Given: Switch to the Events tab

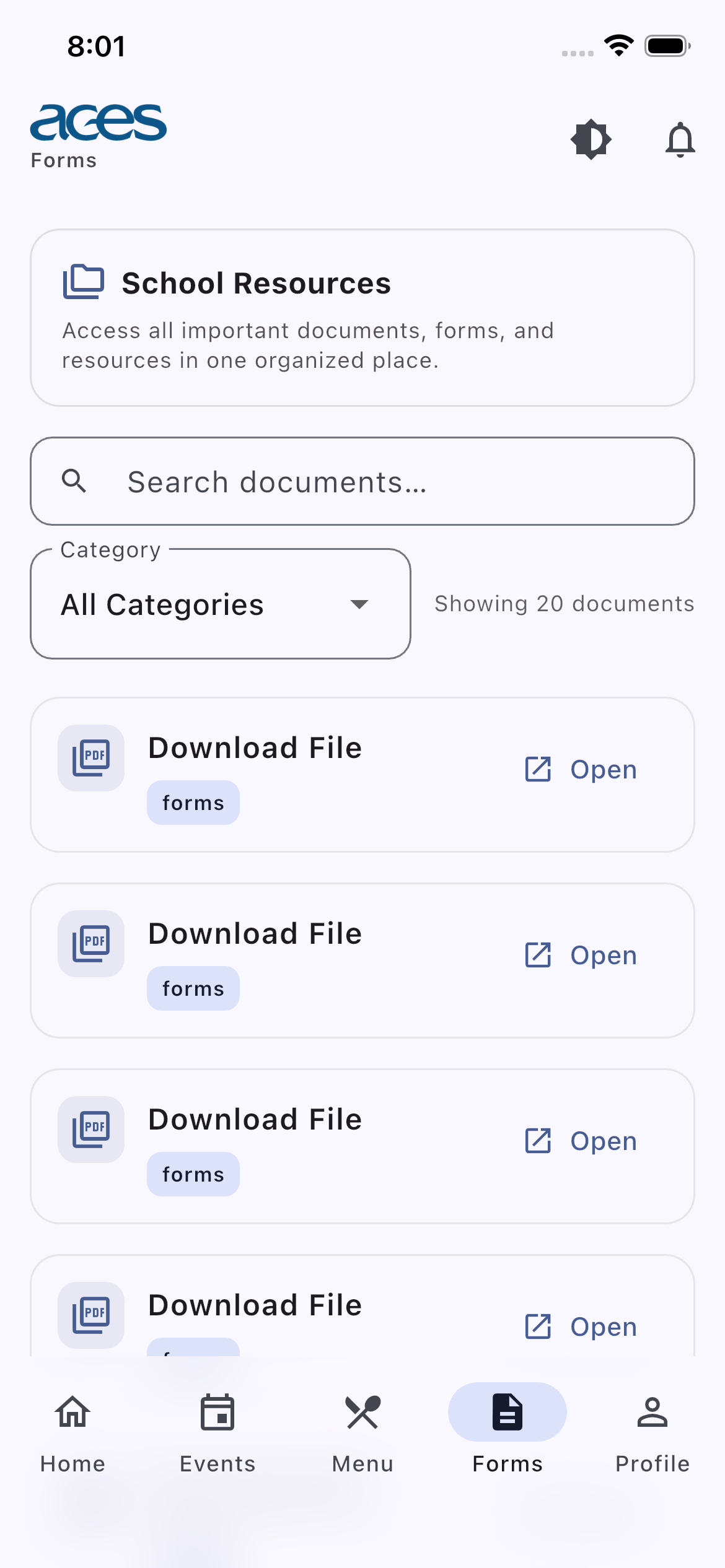Looking at the screenshot, I should coord(217,1433).
